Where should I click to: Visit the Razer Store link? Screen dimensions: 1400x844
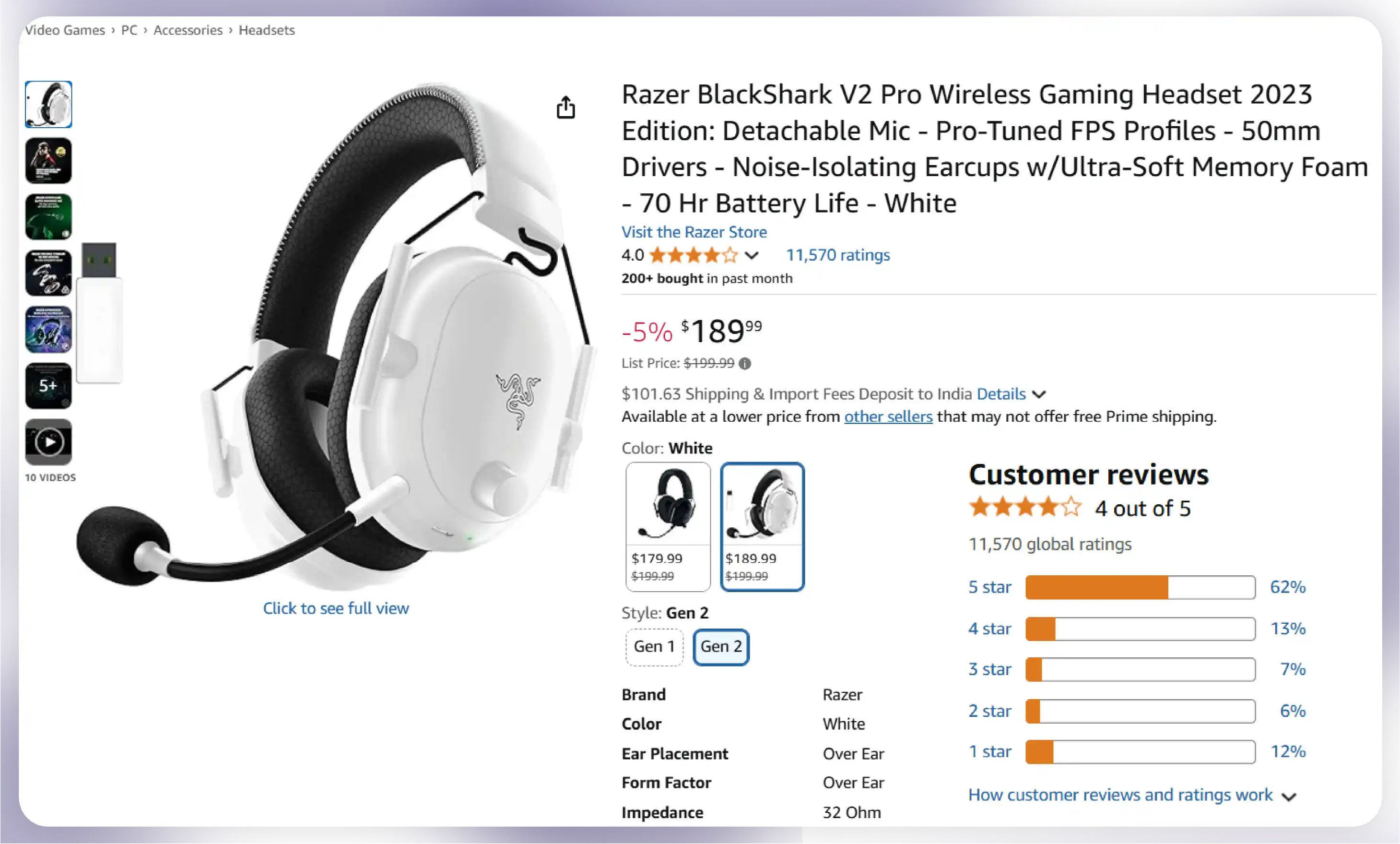(x=694, y=232)
